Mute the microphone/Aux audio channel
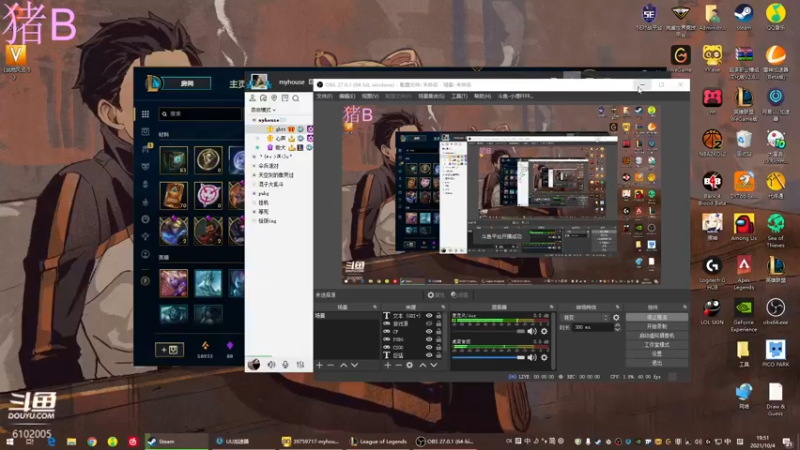Screen dimensions: 800x450 point(532,332)
